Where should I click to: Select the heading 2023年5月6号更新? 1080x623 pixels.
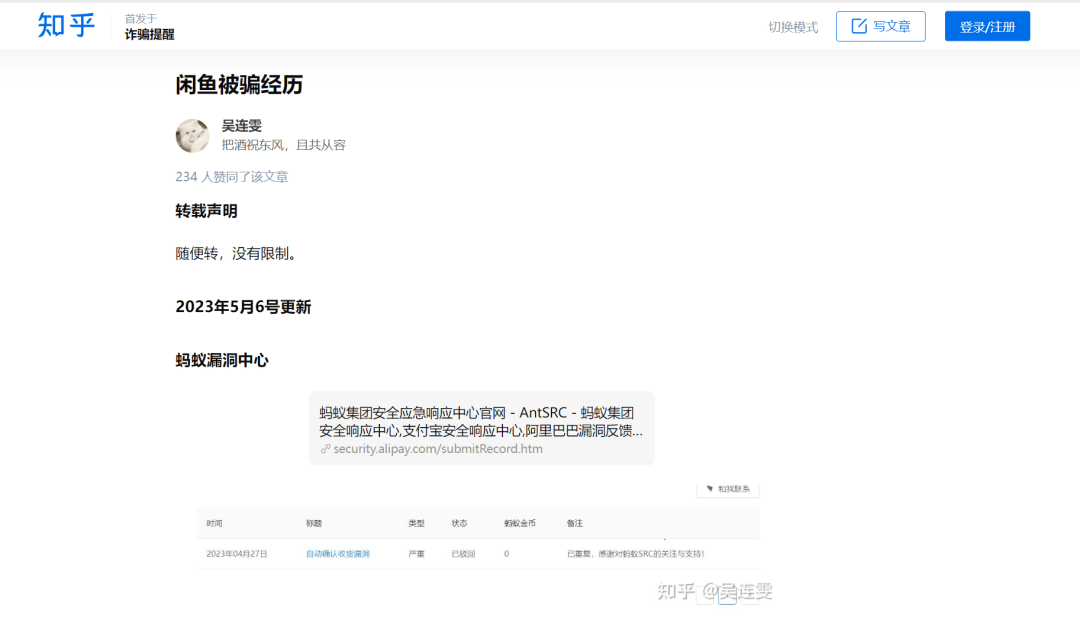[243, 307]
